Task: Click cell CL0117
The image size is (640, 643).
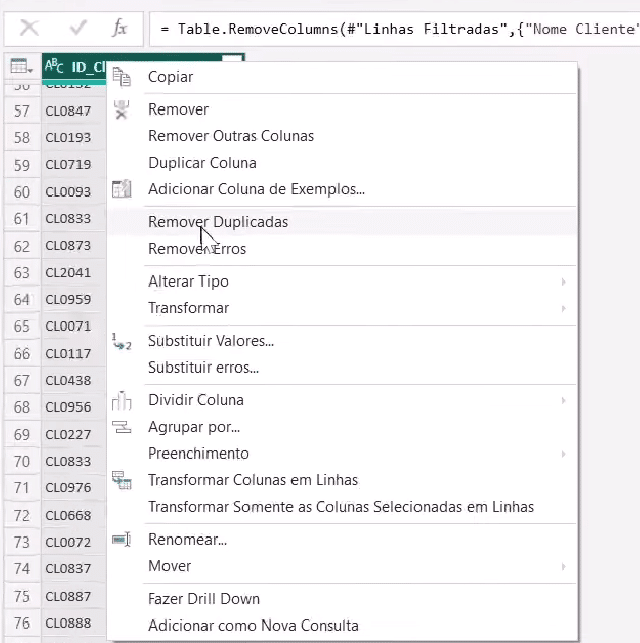Action: [68, 354]
